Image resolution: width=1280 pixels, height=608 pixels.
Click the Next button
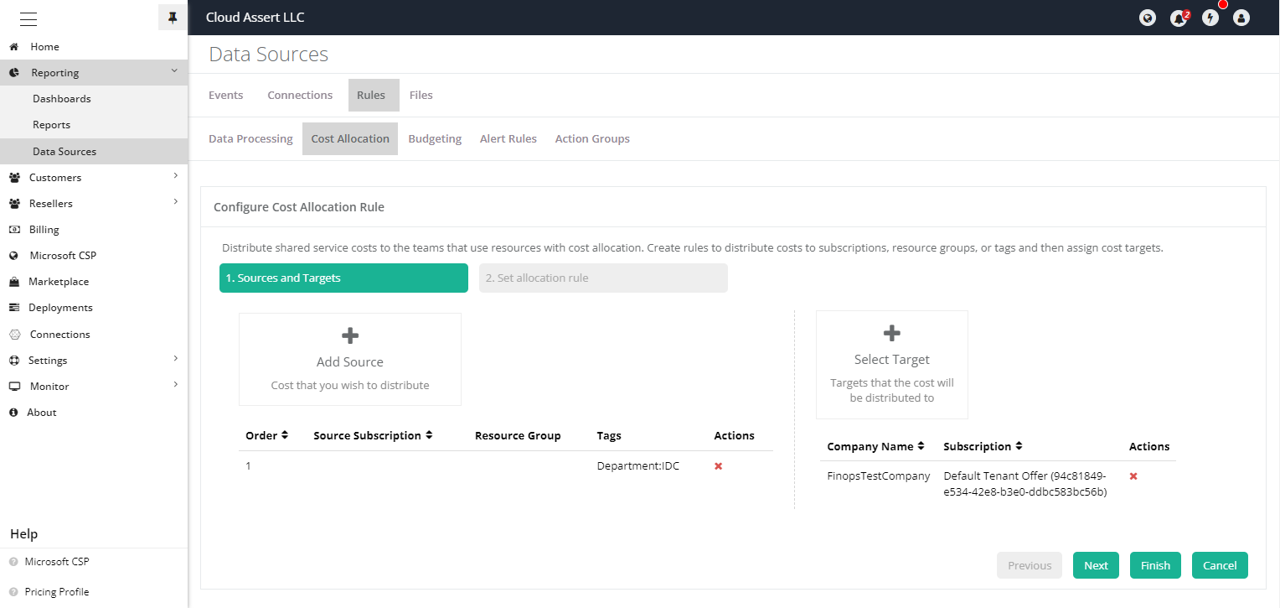[x=1096, y=565]
